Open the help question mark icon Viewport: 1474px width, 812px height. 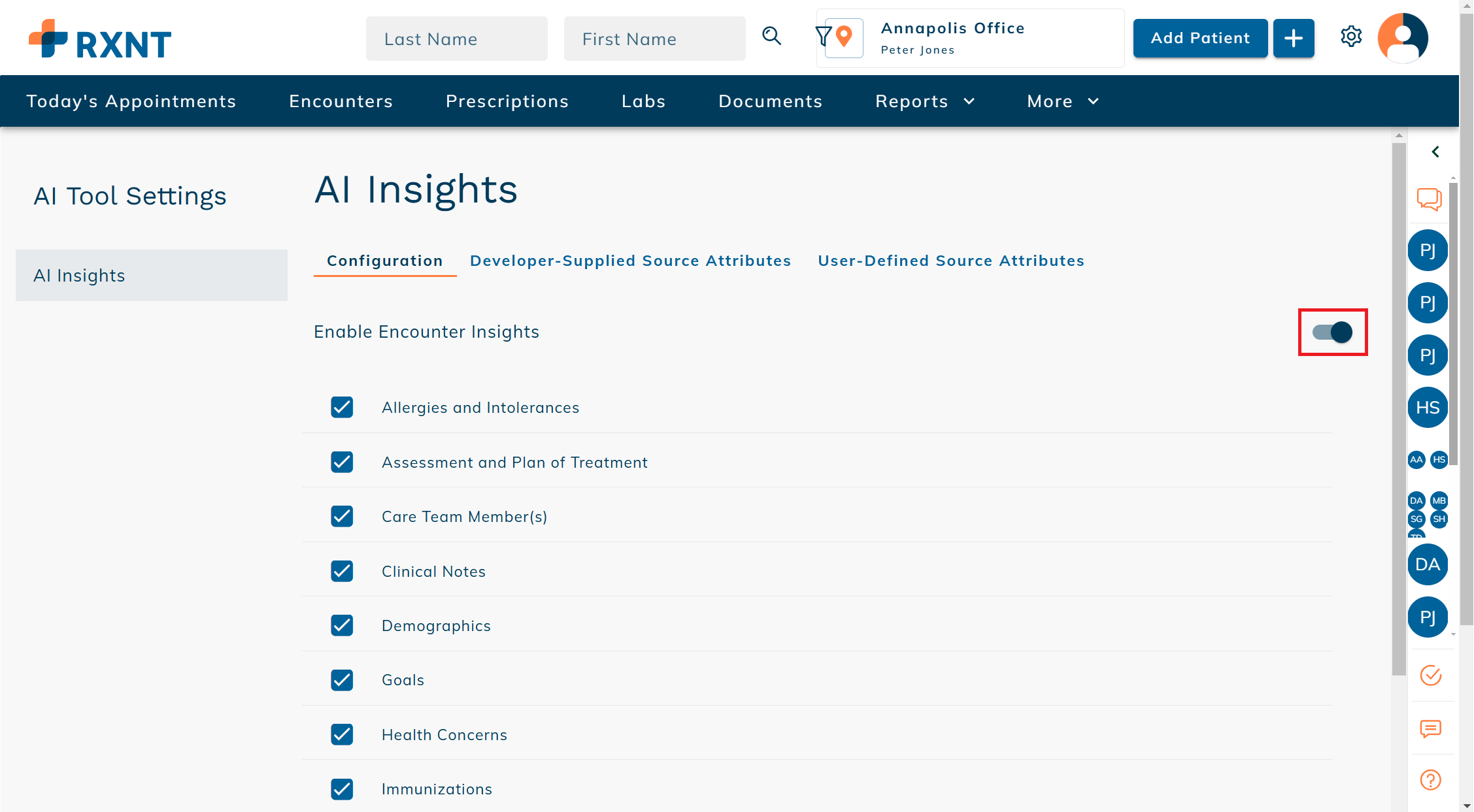point(1430,779)
